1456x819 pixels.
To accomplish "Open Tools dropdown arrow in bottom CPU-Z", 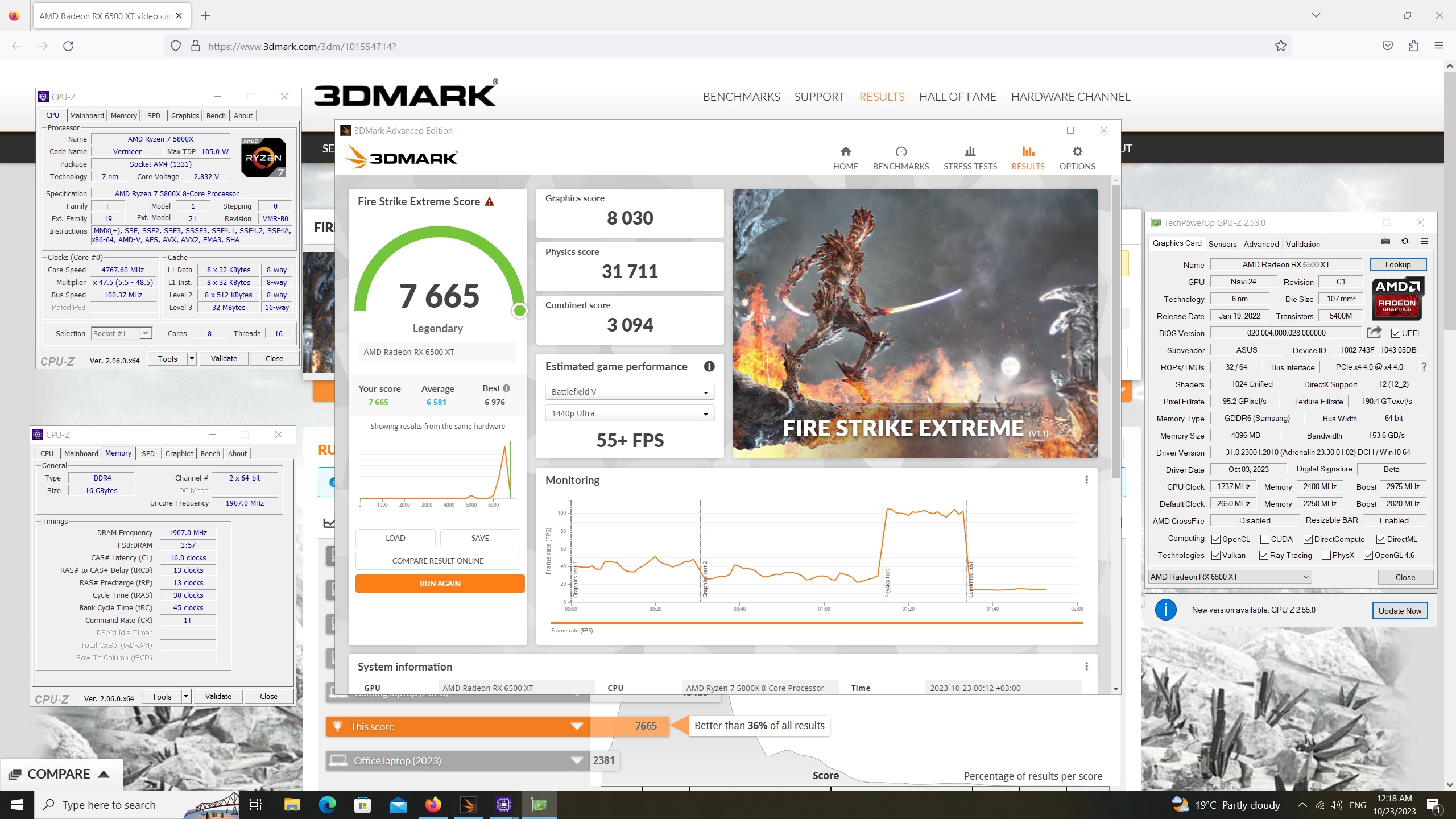I will click(x=186, y=696).
